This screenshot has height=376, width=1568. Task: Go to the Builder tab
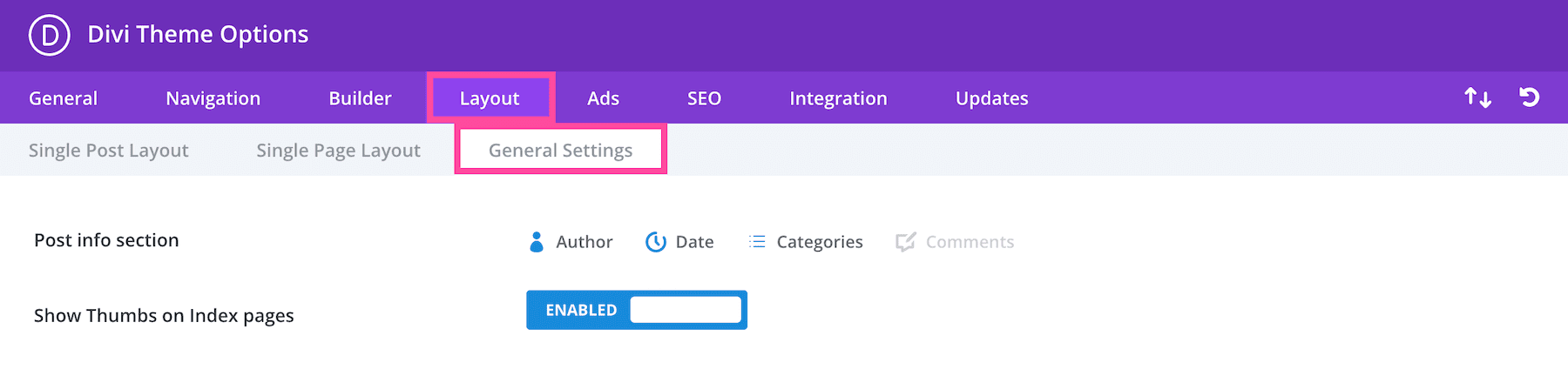pyautogui.click(x=360, y=98)
